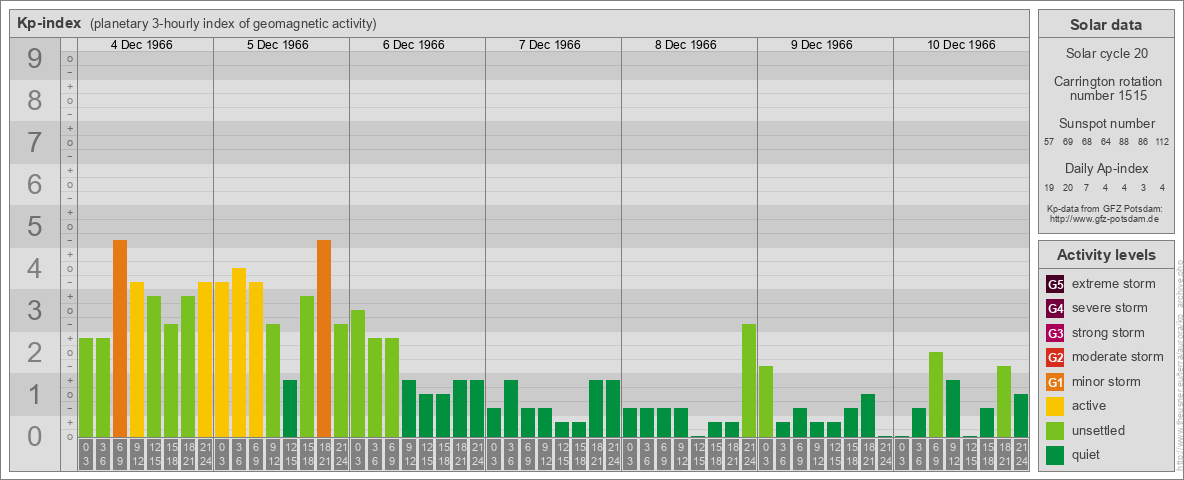Select the 7 Dec 1966 date header

(553, 45)
